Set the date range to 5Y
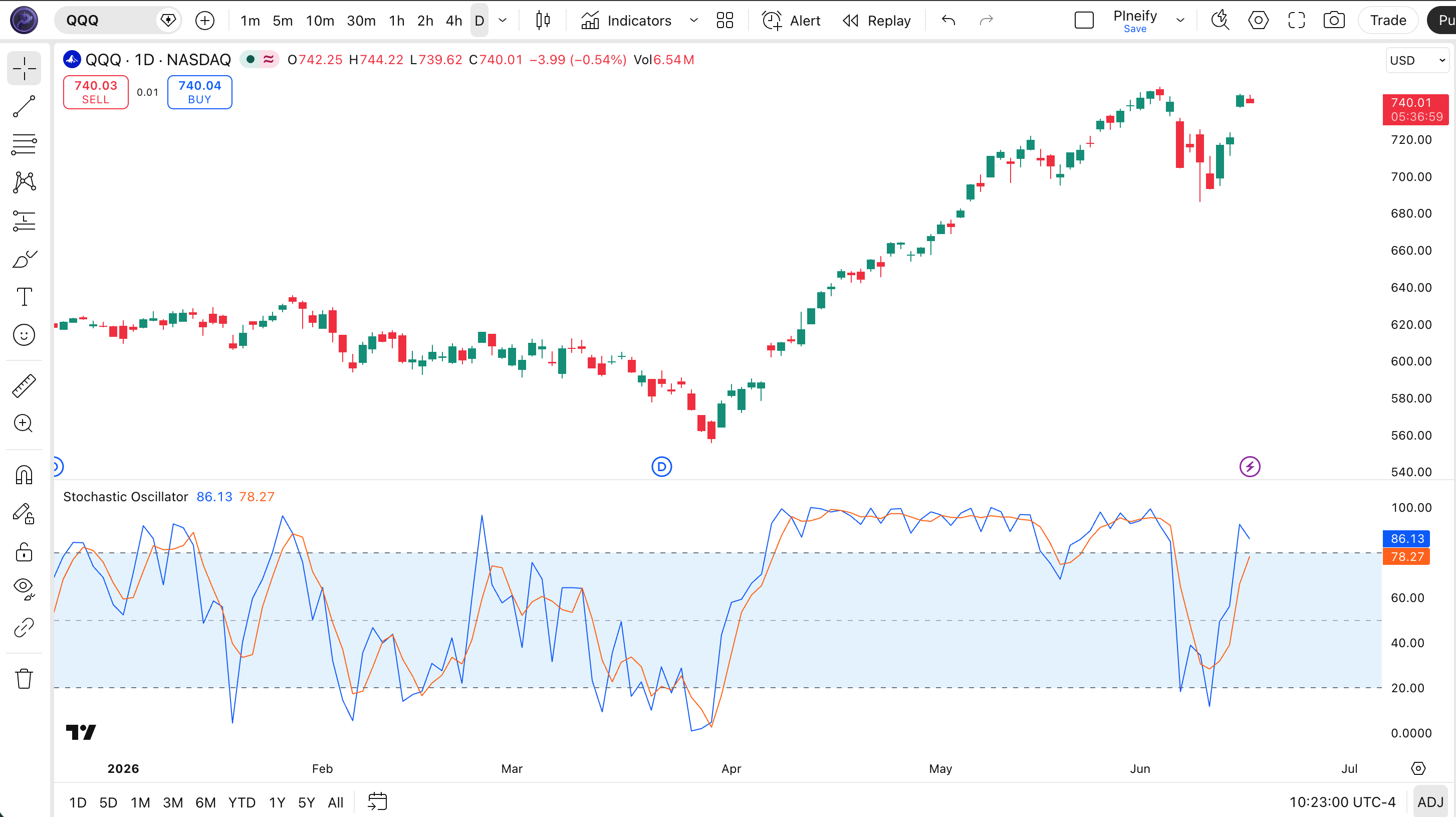Image resolution: width=1456 pixels, height=817 pixels. [306, 802]
